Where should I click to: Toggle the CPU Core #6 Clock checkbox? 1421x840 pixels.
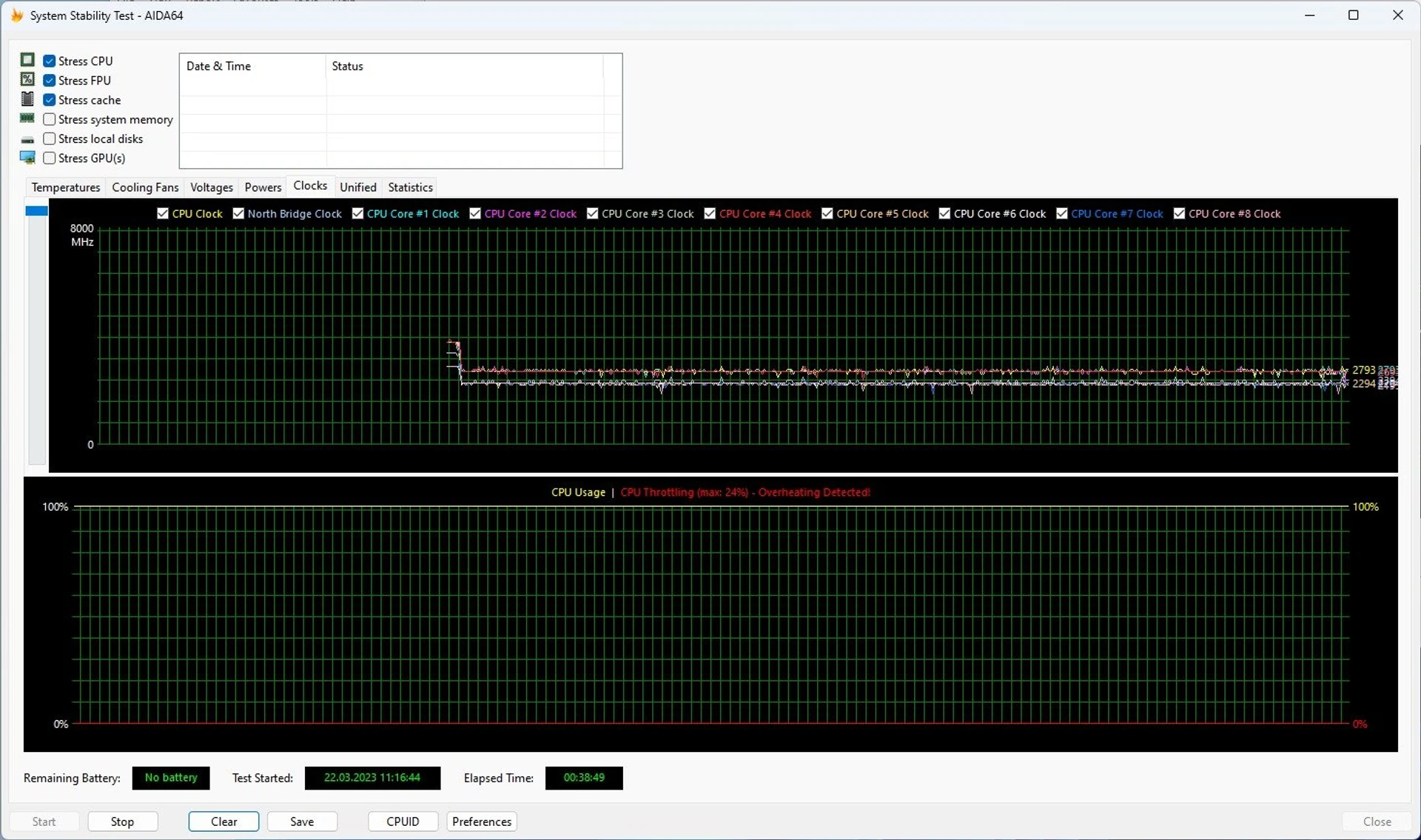[x=944, y=213]
